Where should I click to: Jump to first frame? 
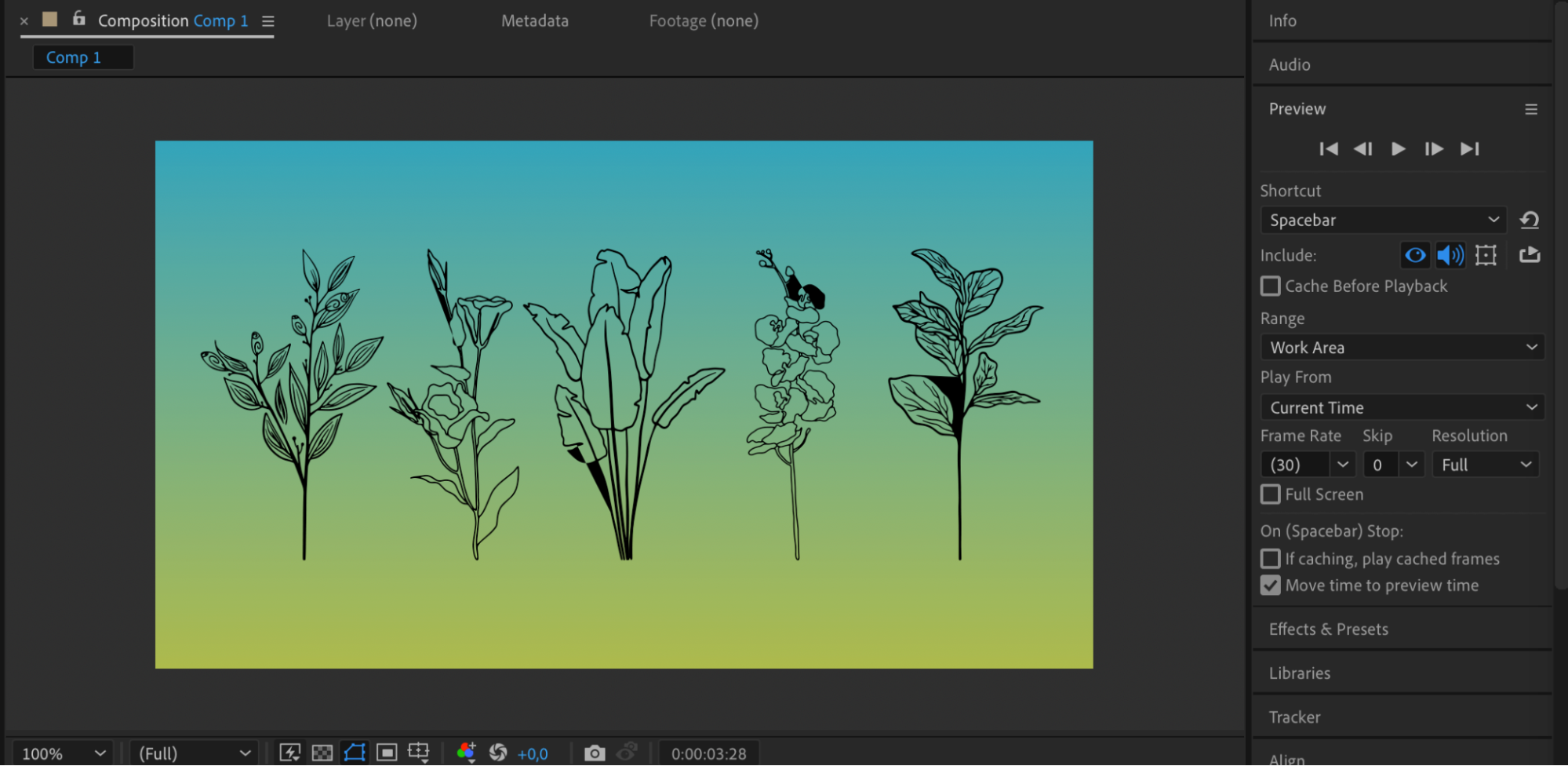point(1329,149)
